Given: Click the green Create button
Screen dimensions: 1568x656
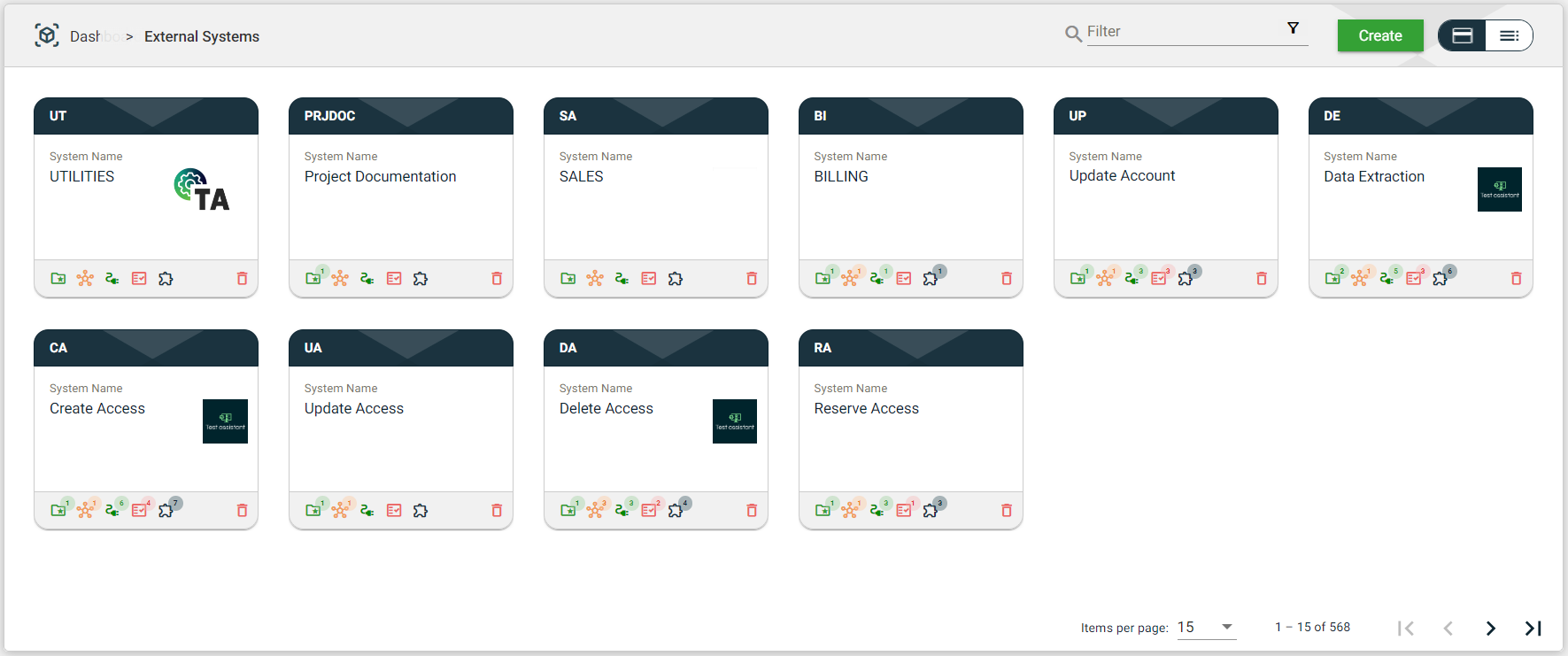Looking at the screenshot, I should (1380, 35).
